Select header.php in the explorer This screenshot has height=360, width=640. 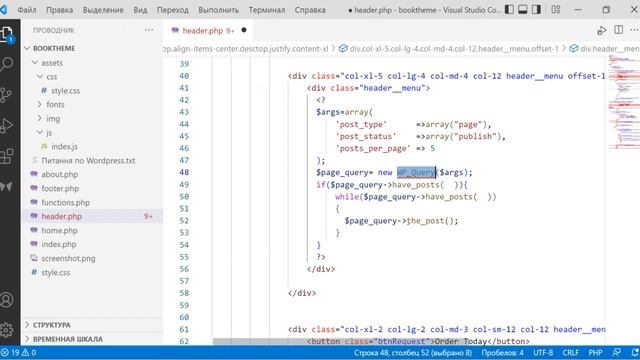point(92,216)
